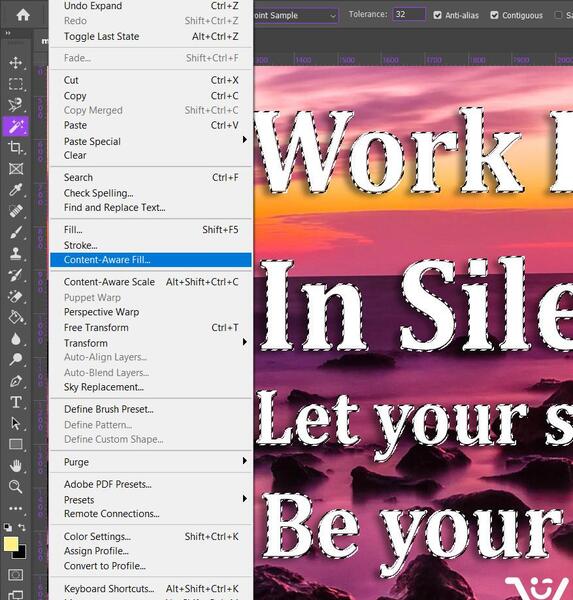The height and width of the screenshot is (600, 573).
Task: Choose Free Transform
Action: [151, 328]
